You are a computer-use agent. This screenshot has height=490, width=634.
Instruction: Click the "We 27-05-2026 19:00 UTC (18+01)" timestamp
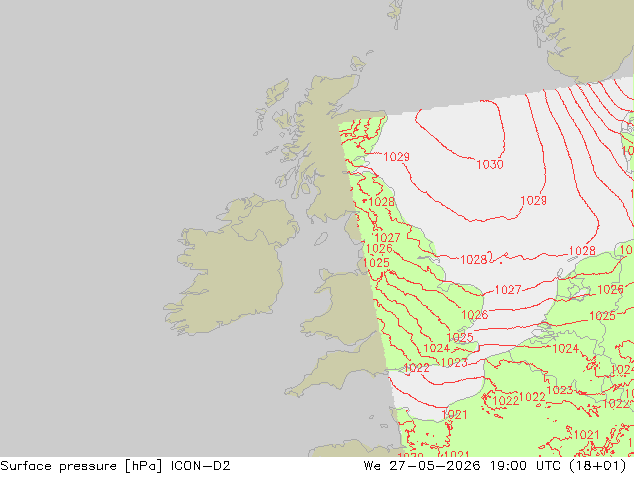[495, 466]
